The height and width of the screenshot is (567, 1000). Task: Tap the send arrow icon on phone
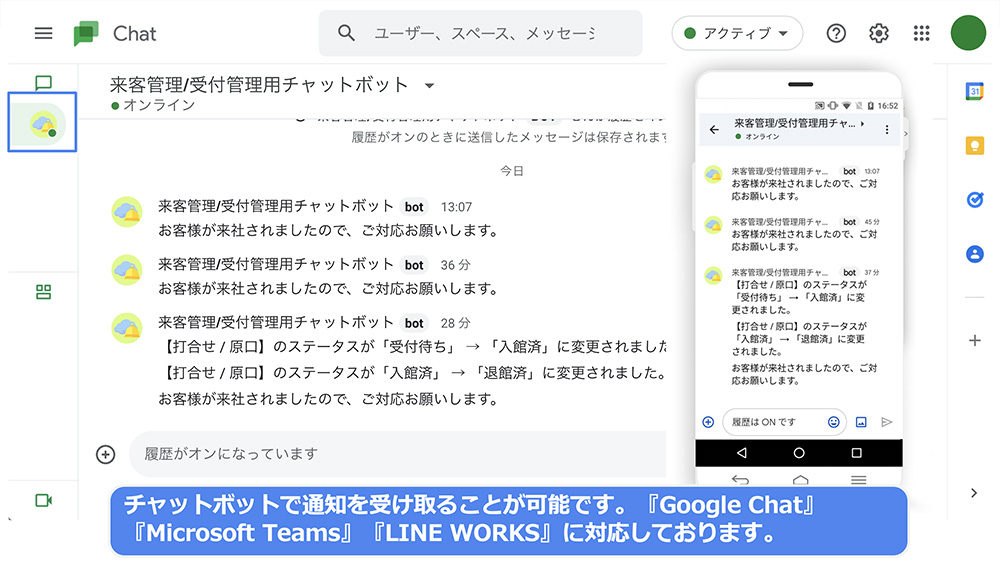coord(886,422)
